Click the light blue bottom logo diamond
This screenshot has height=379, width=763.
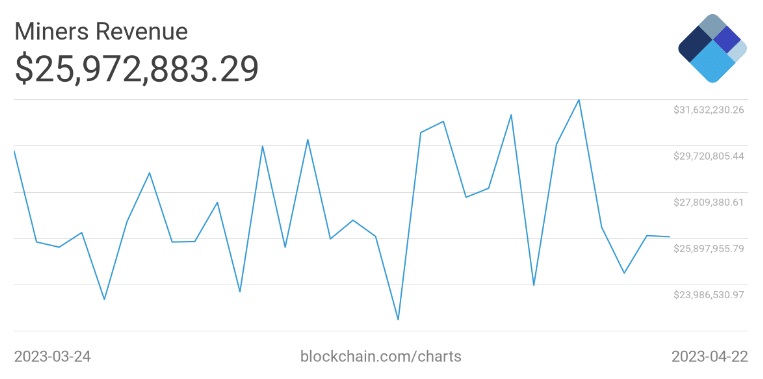click(712, 63)
